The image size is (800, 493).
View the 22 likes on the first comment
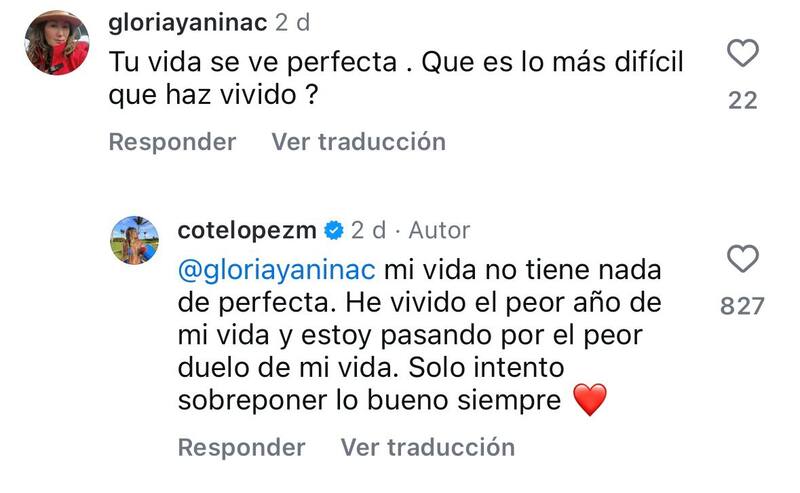pyautogui.click(x=742, y=100)
